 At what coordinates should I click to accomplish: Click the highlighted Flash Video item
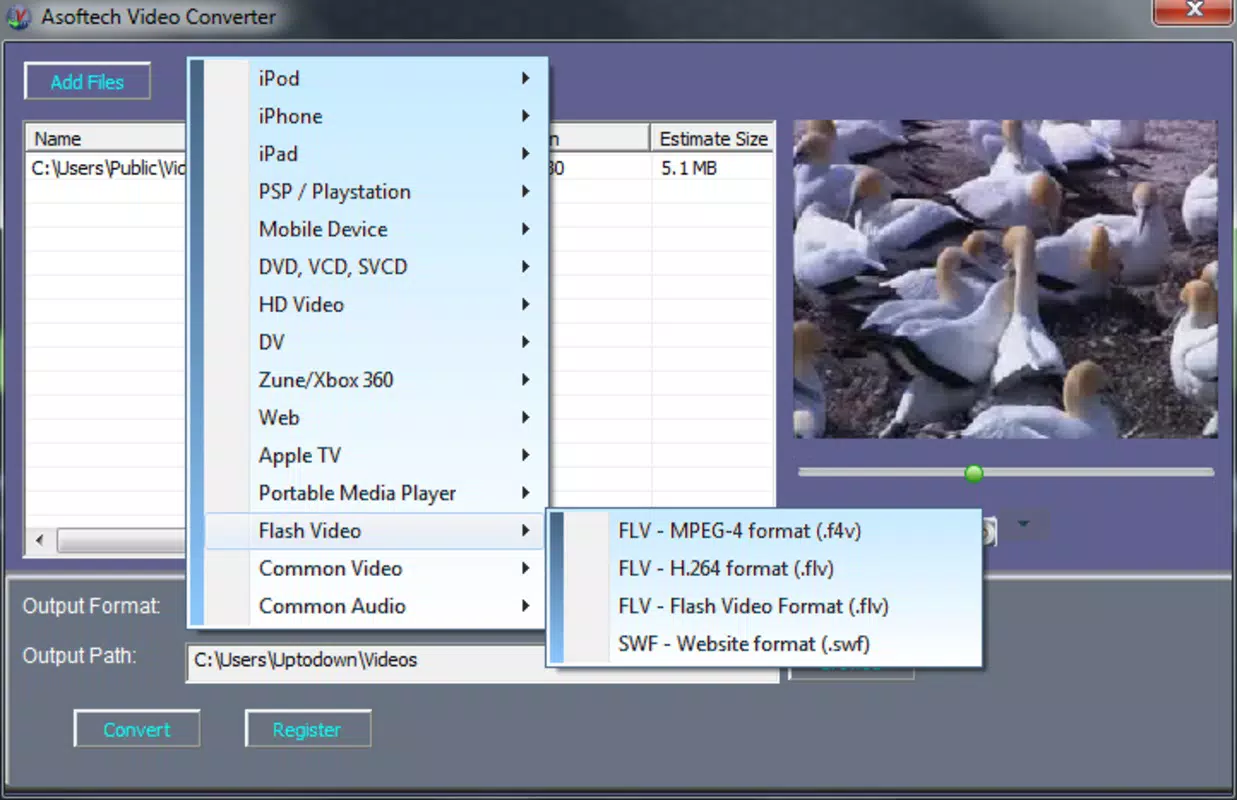click(375, 531)
